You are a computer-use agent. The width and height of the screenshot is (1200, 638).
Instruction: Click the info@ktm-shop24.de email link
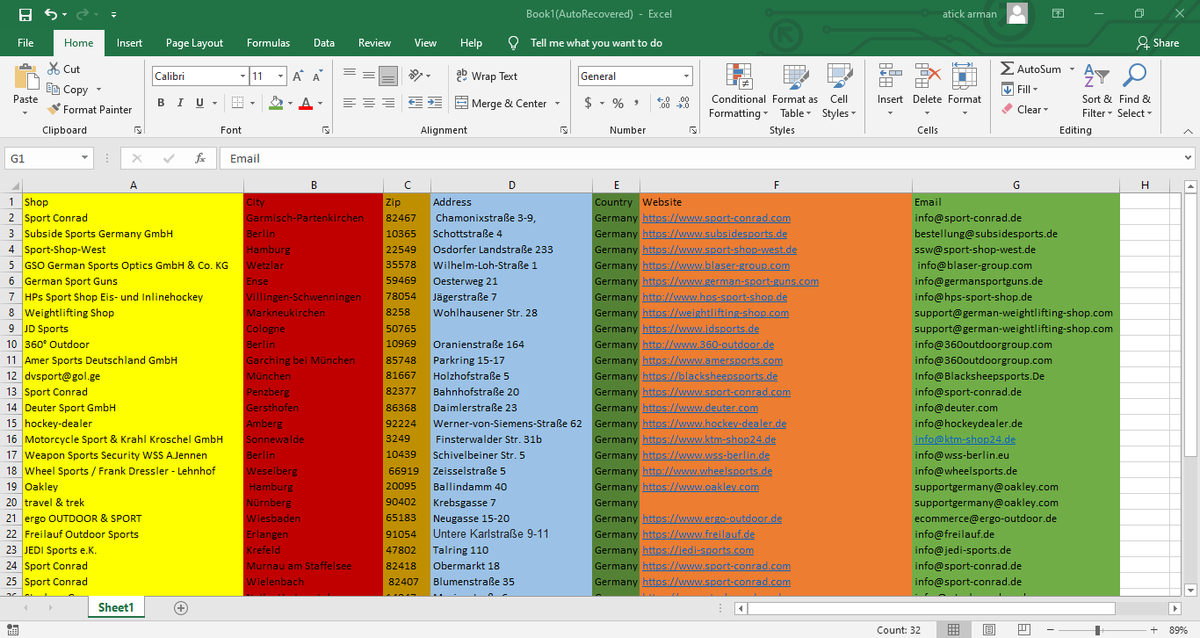click(x=965, y=439)
